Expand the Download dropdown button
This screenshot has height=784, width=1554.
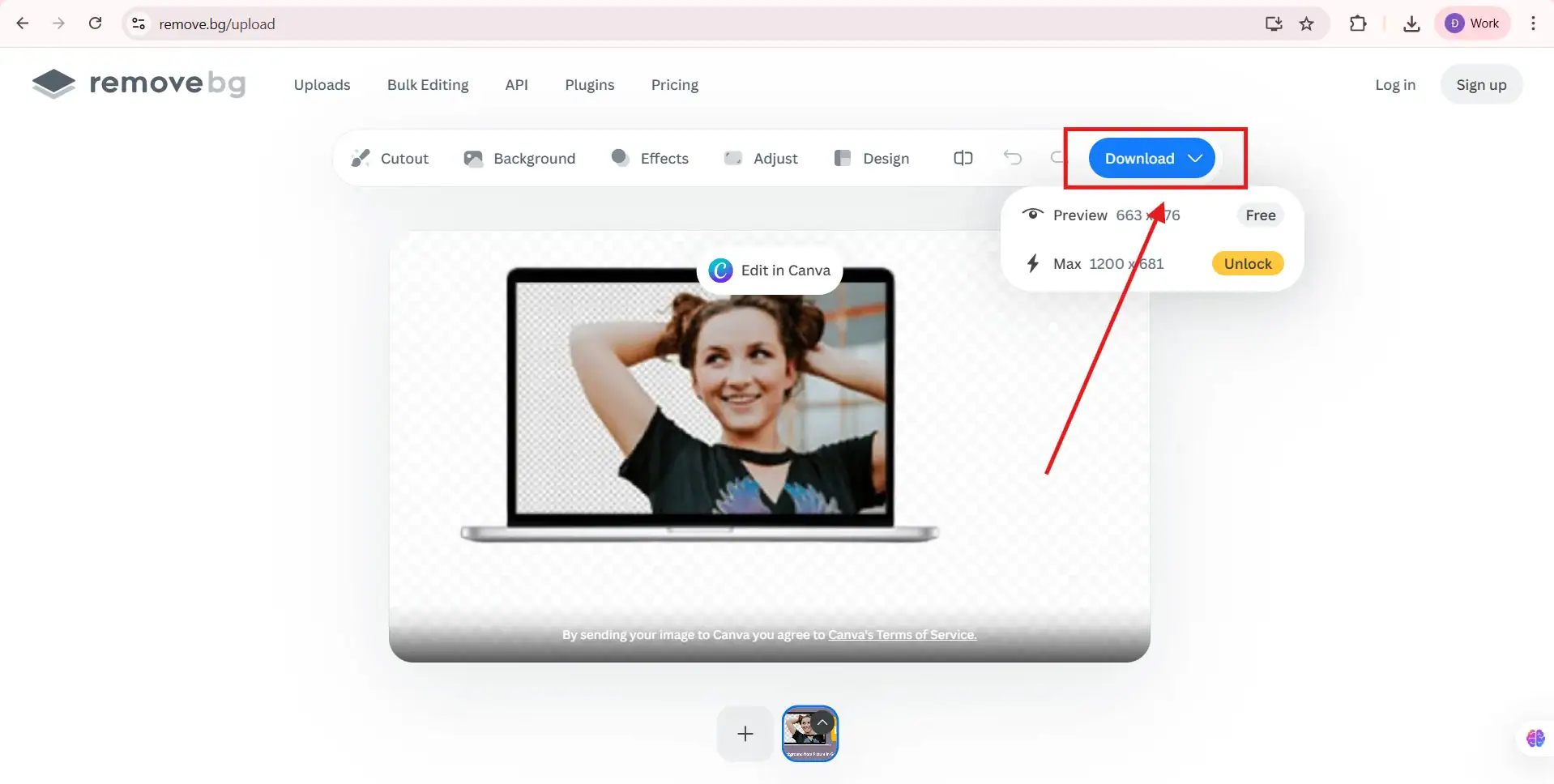(1151, 158)
